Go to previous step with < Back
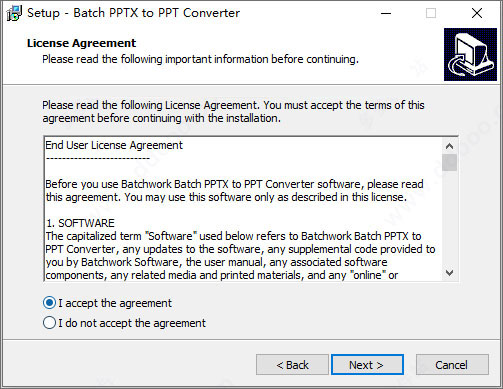 (x=292, y=365)
